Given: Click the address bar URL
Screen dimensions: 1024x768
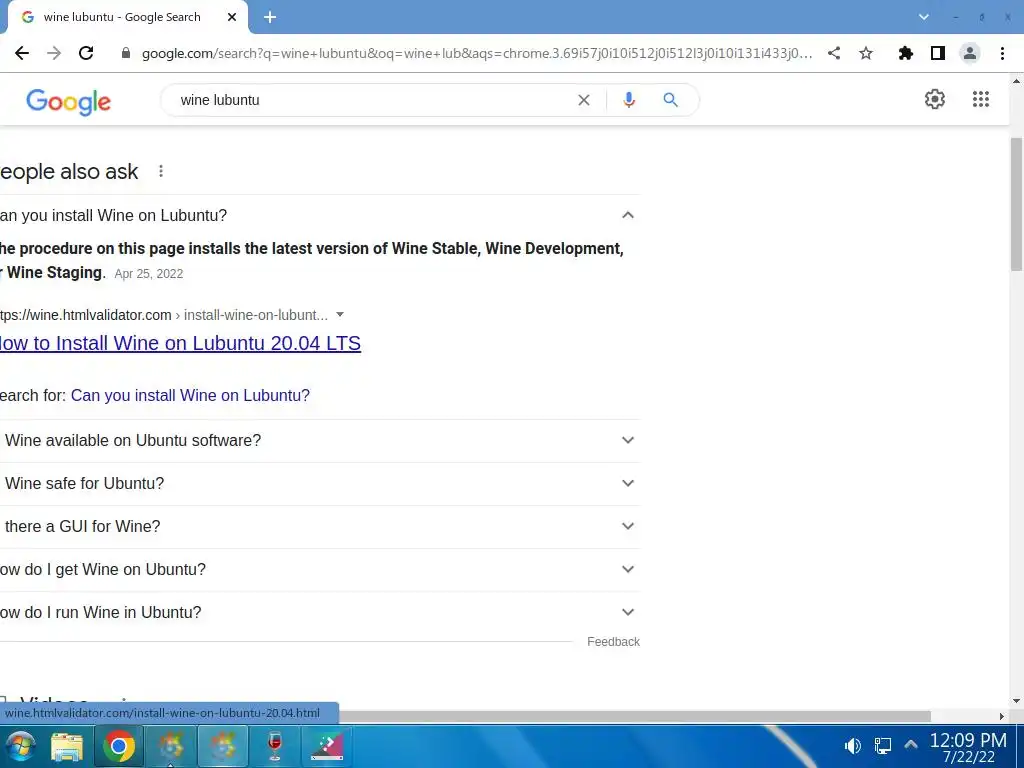Looking at the screenshot, I should 477,54.
